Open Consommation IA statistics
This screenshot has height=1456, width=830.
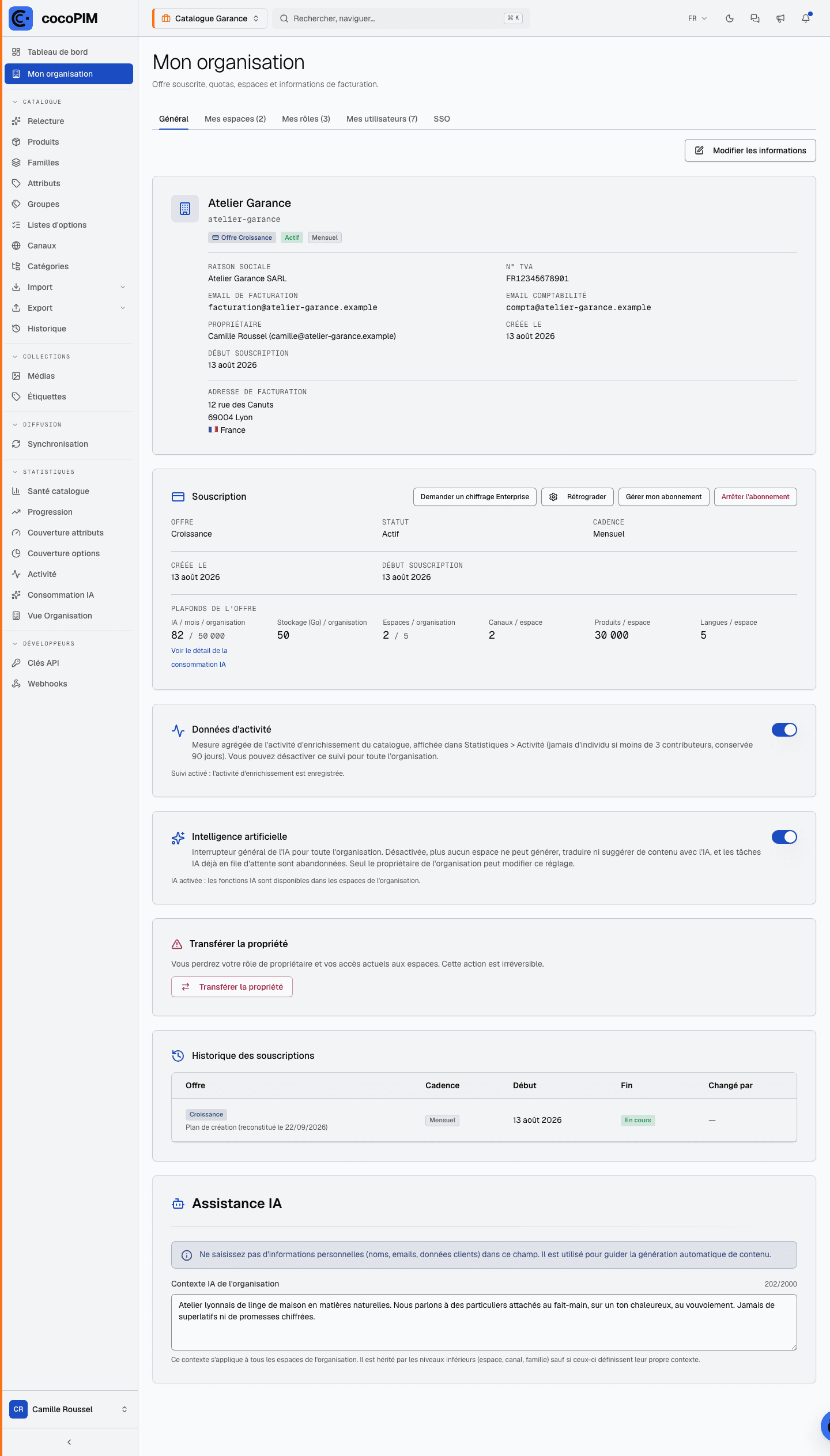[69, 595]
